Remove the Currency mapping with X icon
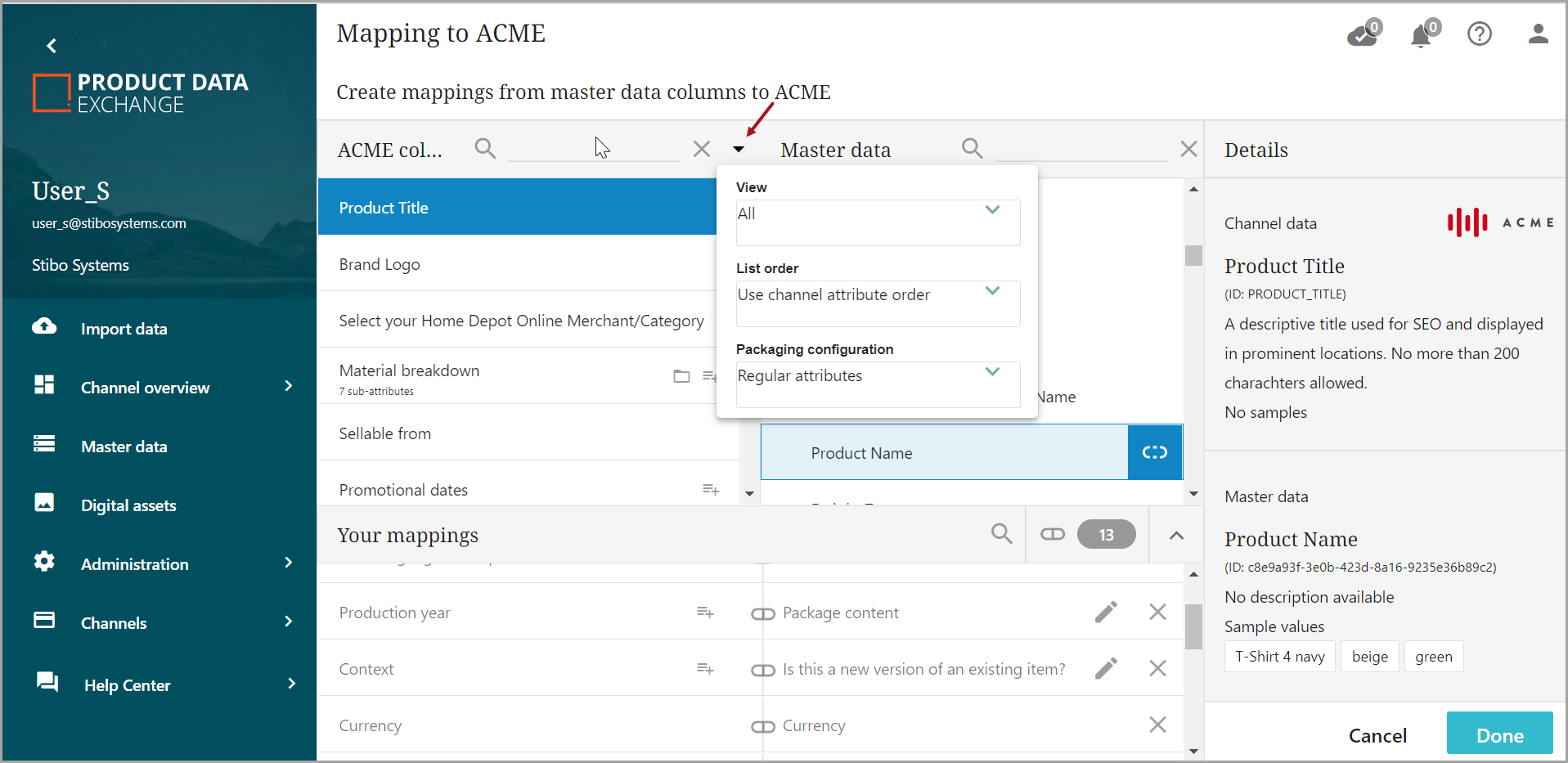 (x=1157, y=725)
